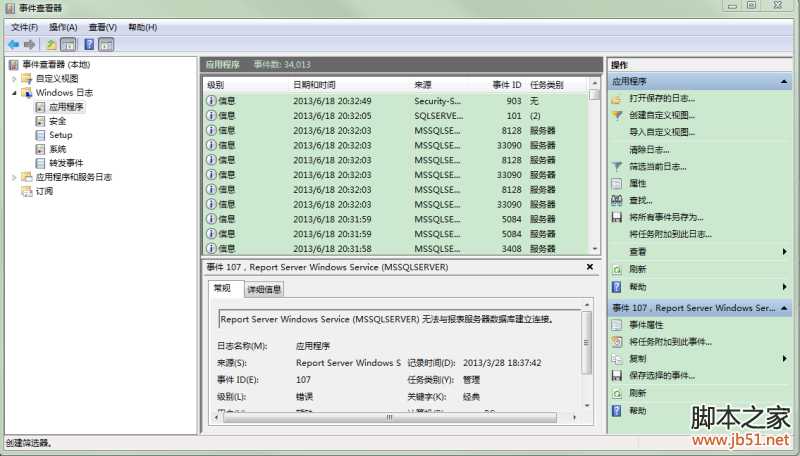The height and width of the screenshot is (456, 800).
Task: Sort the list by 日期和时间 column header
Action: pos(351,85)
